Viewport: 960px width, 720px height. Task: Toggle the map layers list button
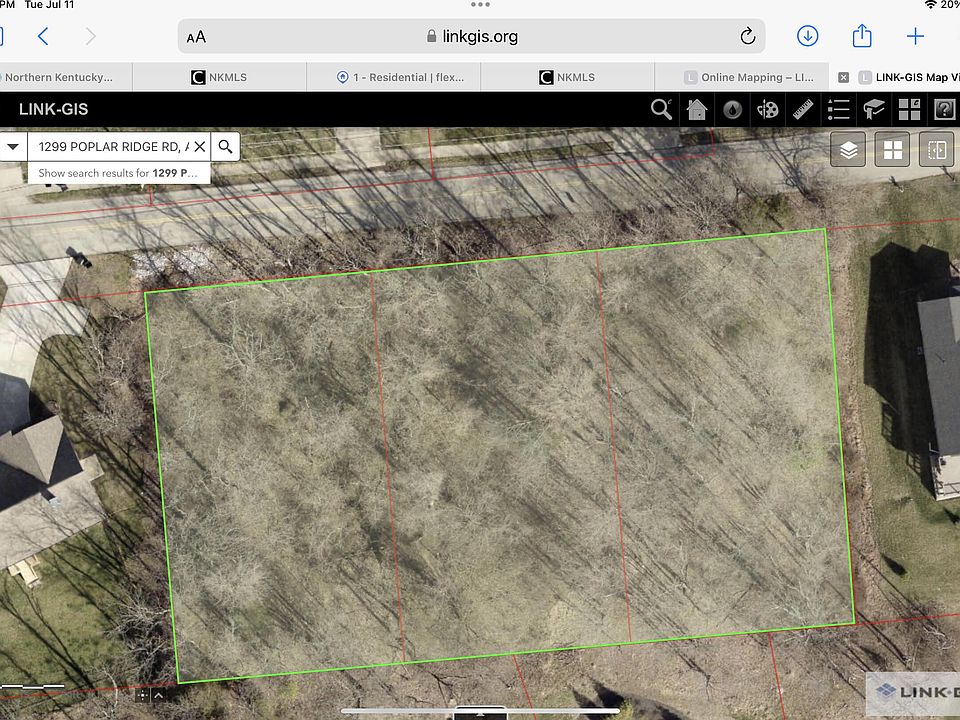(x=848, y=150)
